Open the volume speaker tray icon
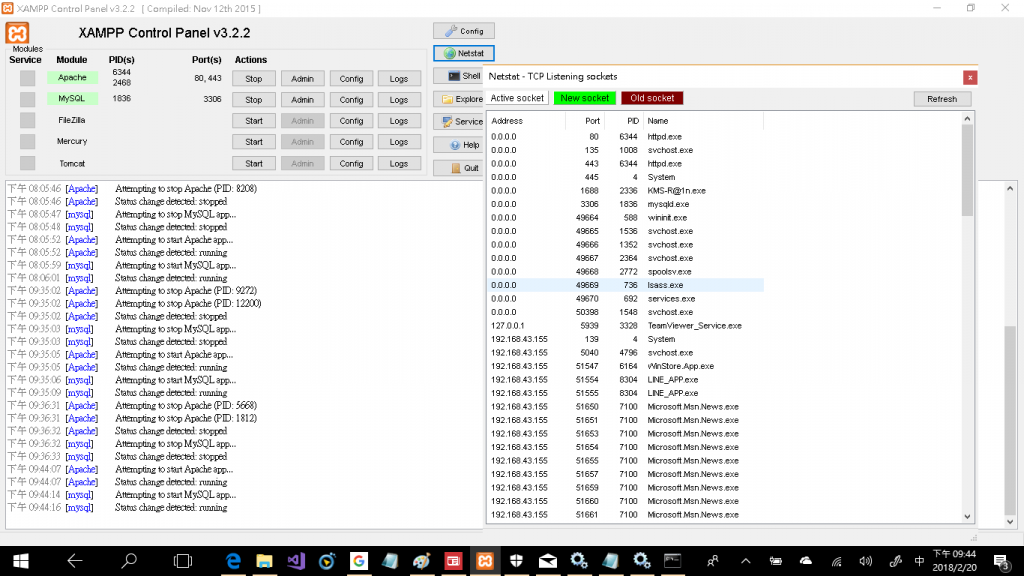The width and height of the screenshot is (1024, 576). click(x=865, y=561)
